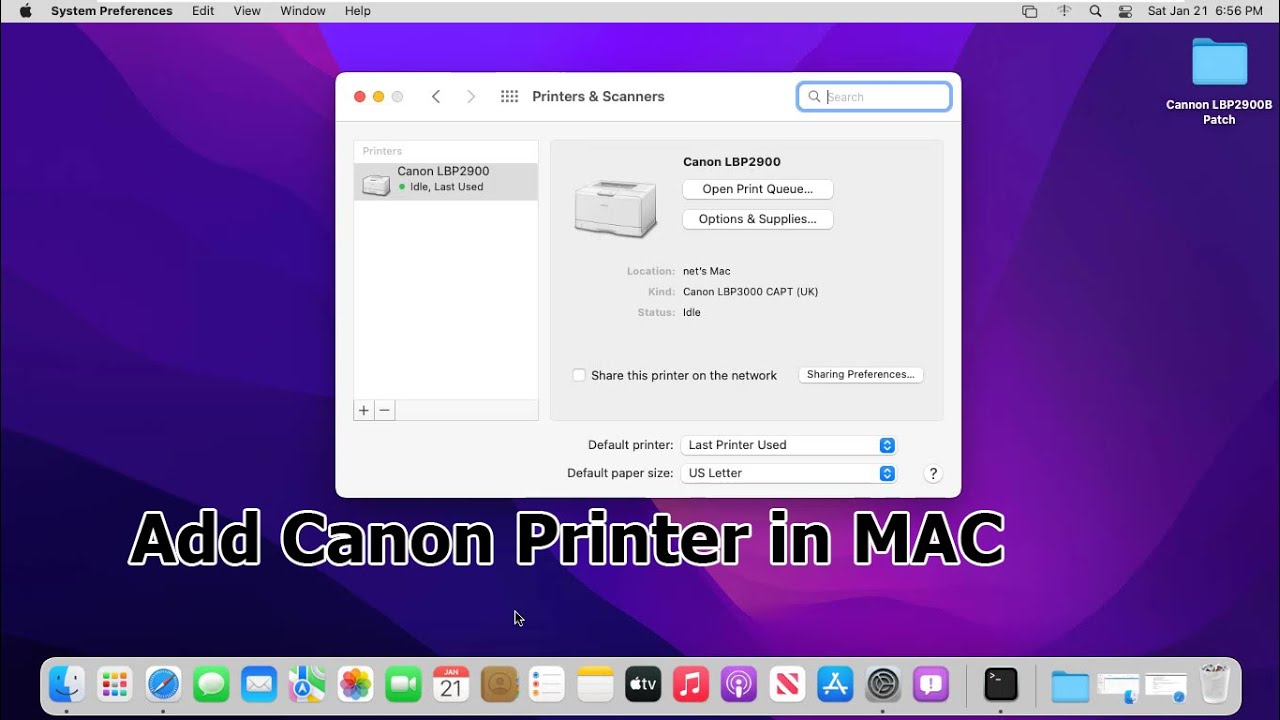Image resolution: width=1280 pixels, height=720 pixels.
Task: Enable Share this printer on the network
Action: click(579, 375)
